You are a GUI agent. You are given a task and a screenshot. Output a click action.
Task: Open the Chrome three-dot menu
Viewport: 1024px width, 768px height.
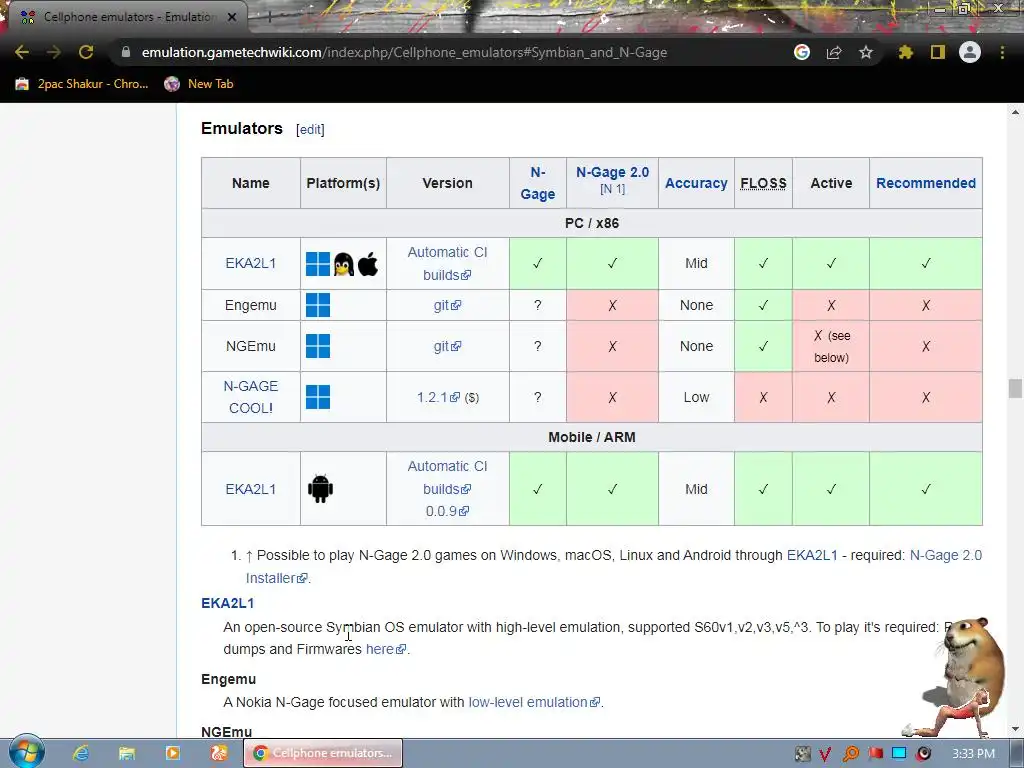coord(1002,52)
